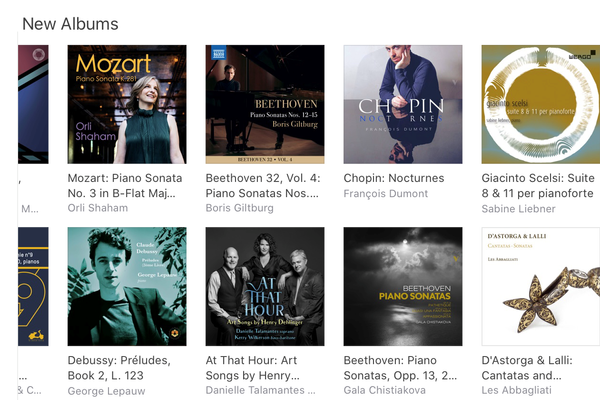Click the Gala Chistiakova artist link

[384, 390]
